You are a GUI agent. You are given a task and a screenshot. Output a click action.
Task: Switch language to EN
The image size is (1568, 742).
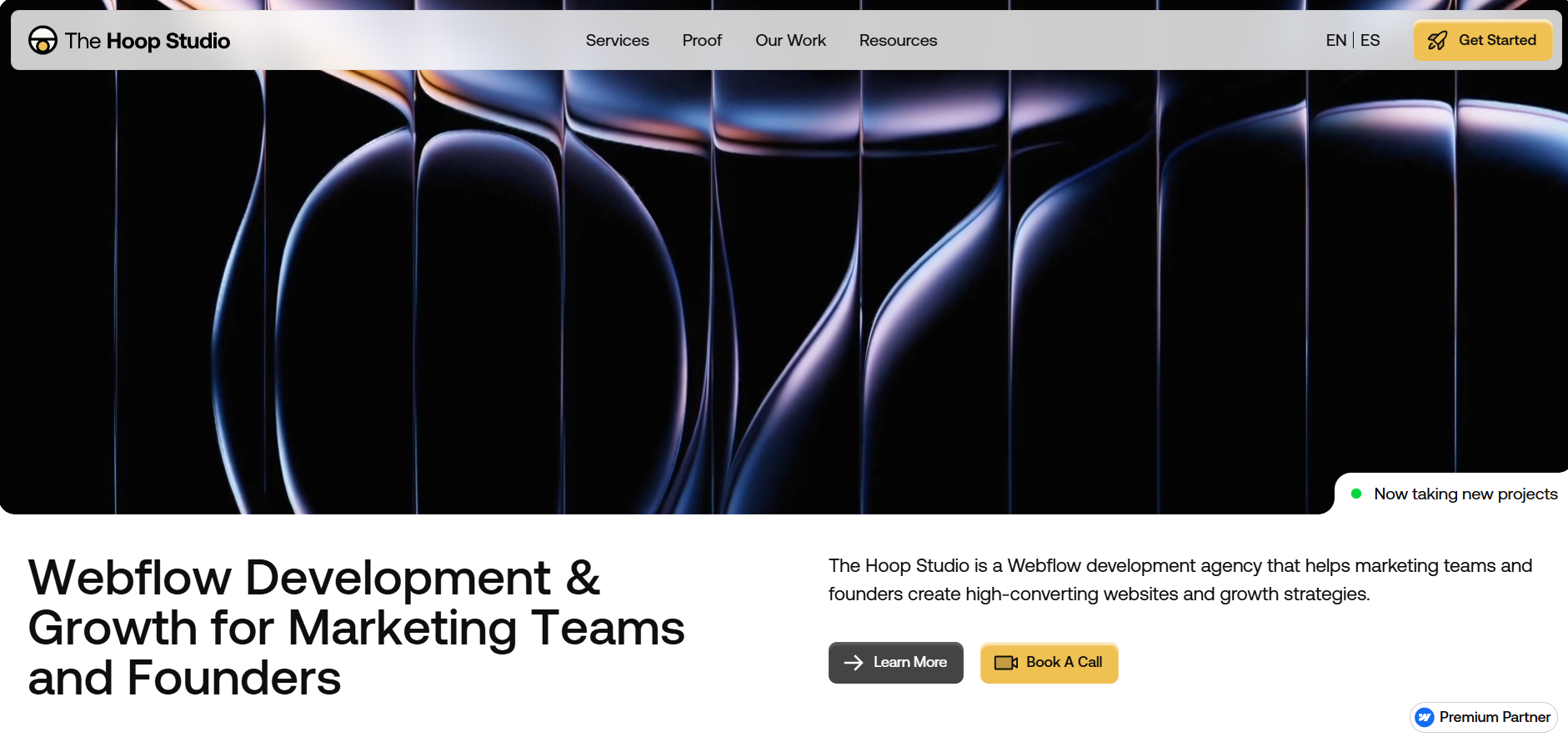coord(1335,40)
